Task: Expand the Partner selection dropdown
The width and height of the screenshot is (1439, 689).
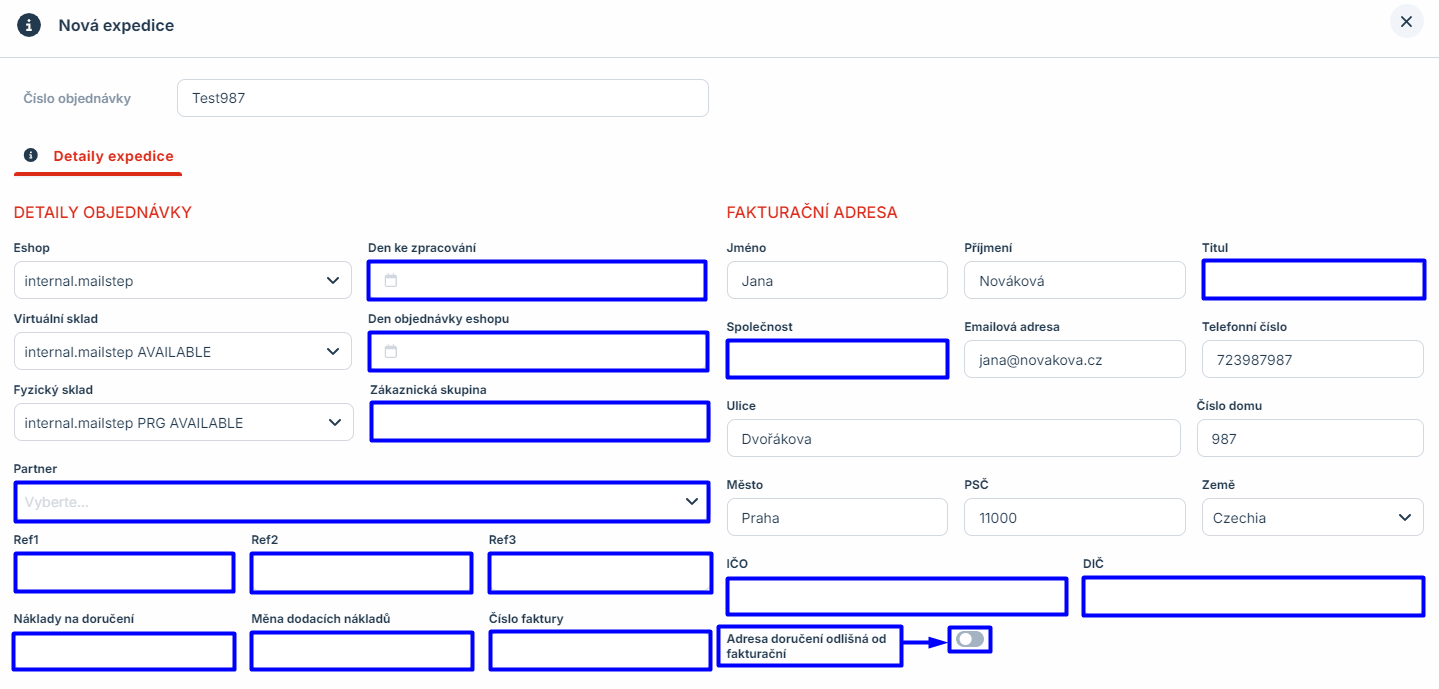Action: [361, 502]
